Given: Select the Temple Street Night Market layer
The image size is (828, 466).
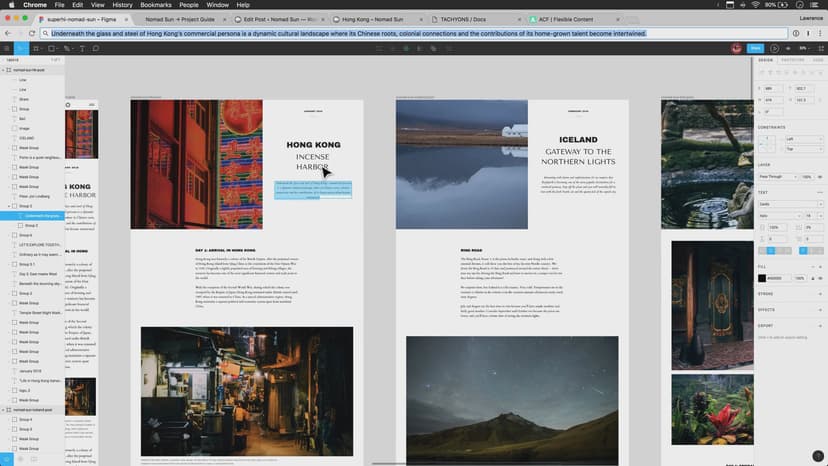Looking at the screenshot, I should tap(42, 313).
